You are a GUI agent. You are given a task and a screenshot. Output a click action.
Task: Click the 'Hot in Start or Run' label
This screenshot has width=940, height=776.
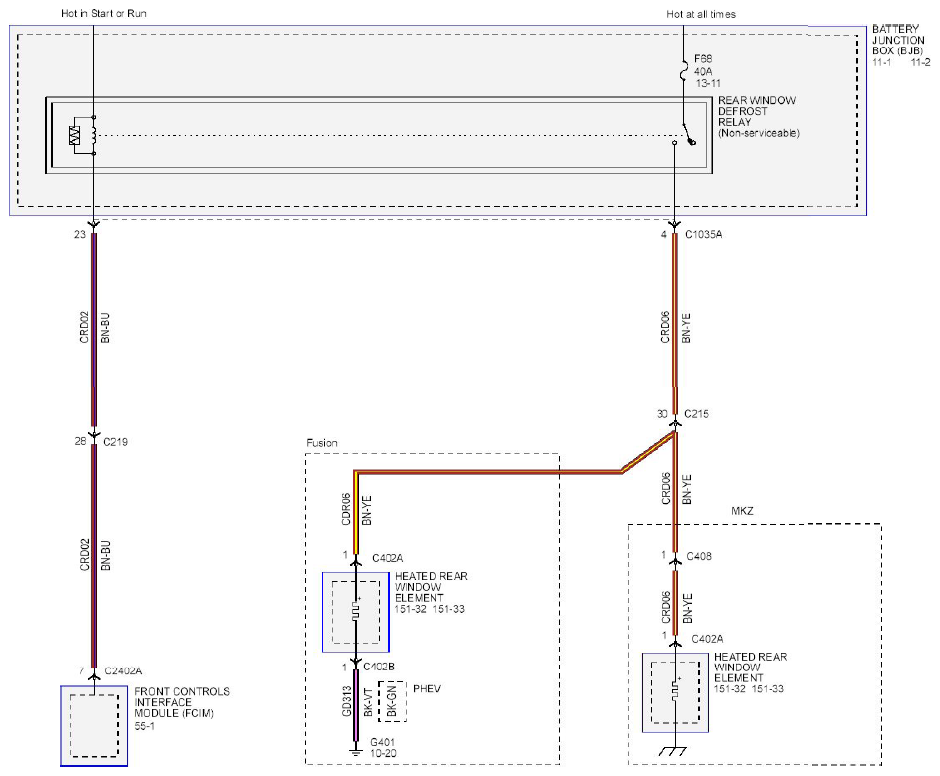(104, 13)
